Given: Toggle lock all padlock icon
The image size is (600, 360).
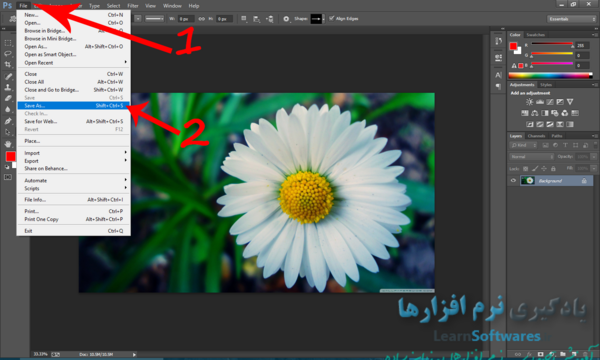Looking at the screenshot, I should click(x=553, y=169).
